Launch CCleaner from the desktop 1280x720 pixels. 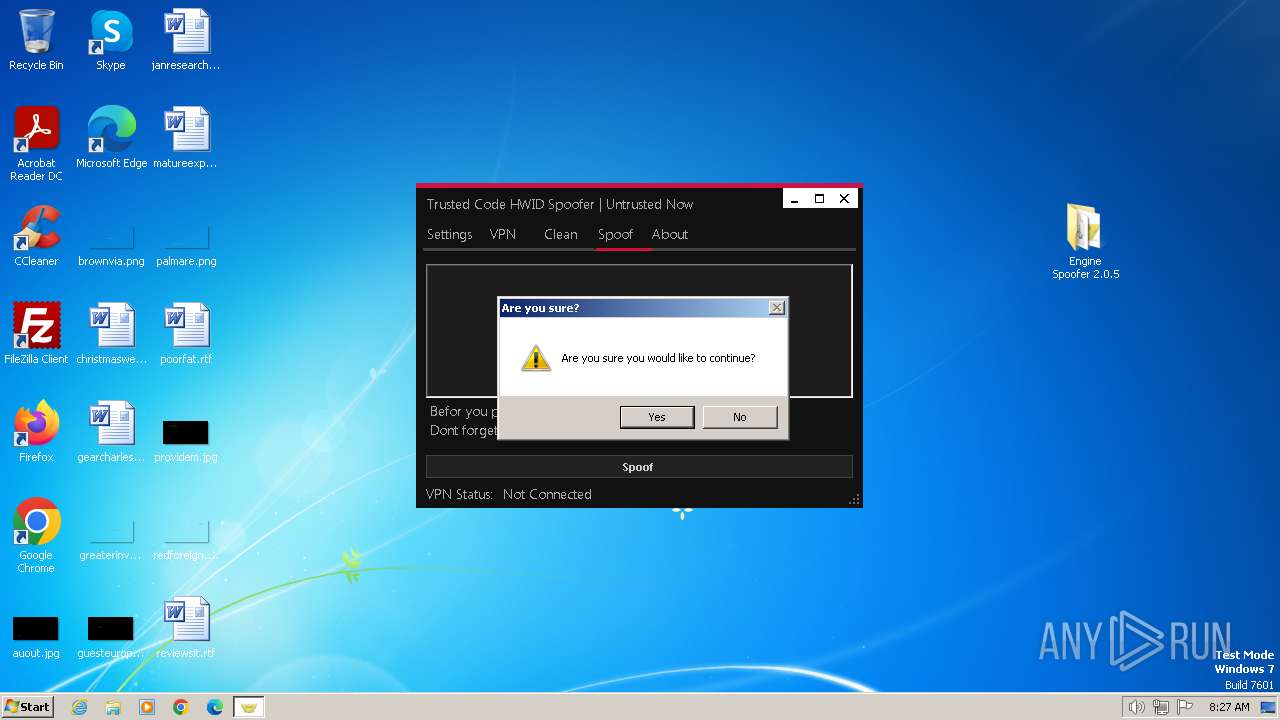tap(36, 237)
